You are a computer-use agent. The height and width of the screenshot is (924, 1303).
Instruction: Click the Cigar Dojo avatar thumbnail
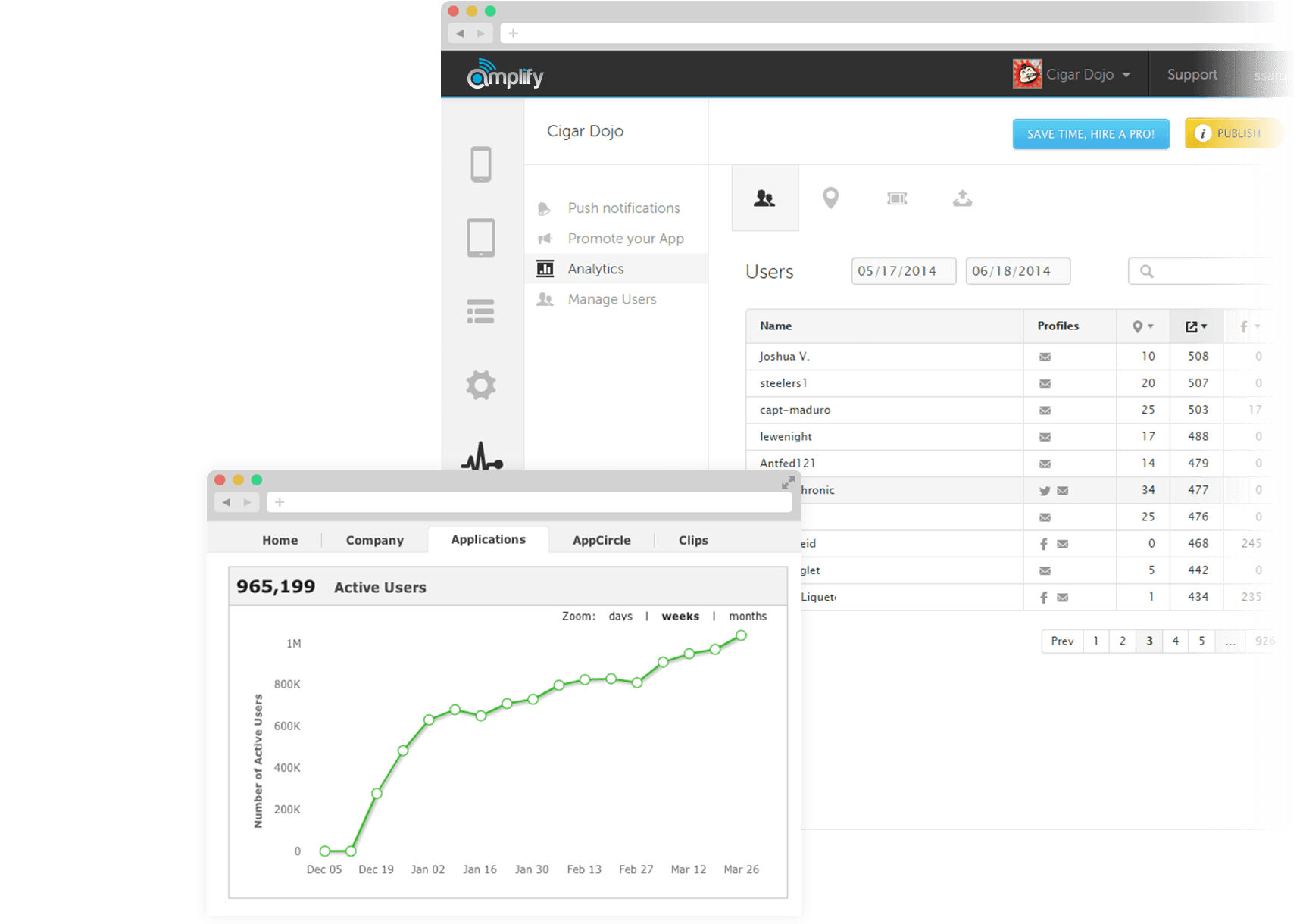(x=1027, y=73)
